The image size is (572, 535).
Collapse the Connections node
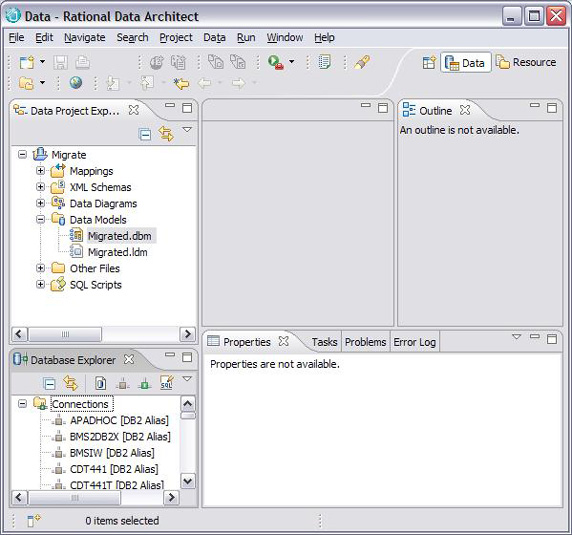click(22, 404)
